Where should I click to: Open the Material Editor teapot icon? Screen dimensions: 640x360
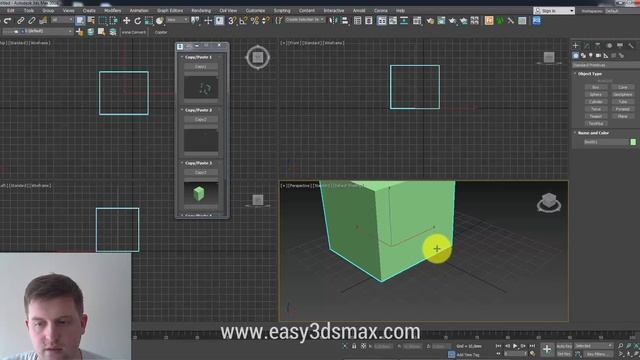(430, 20)
